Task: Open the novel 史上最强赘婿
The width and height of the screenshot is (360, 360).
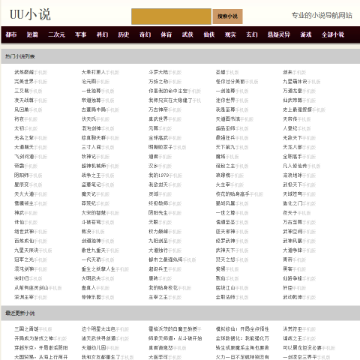Action: 298,110
